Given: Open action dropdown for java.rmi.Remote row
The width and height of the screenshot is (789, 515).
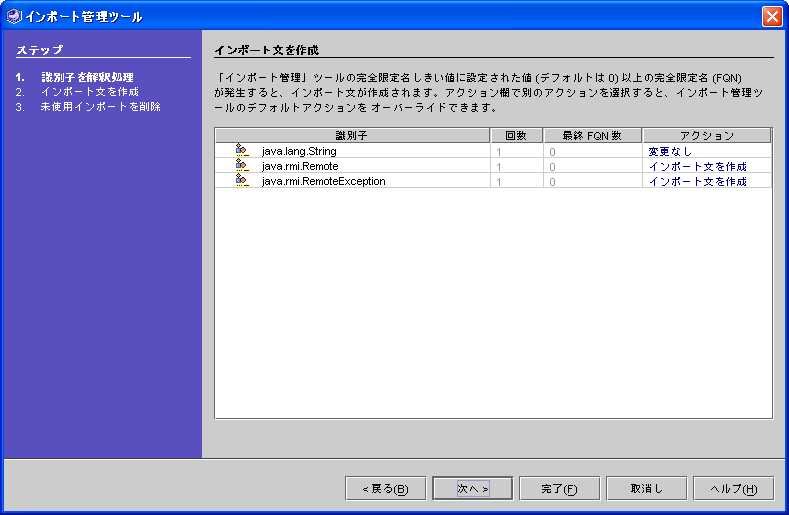Looking at the screenshot, I should point(707,166).
